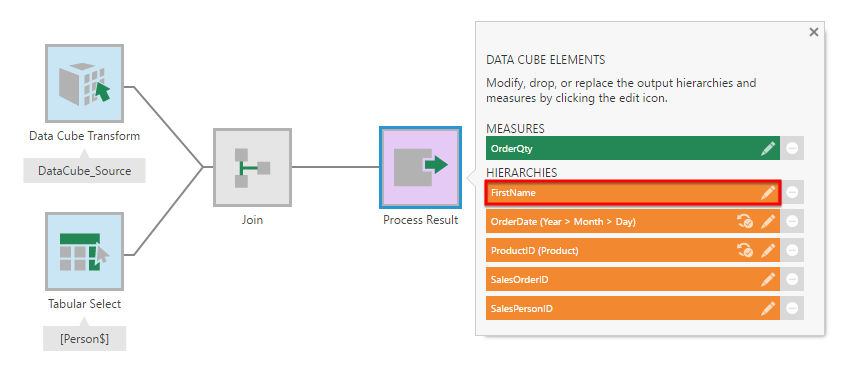The width and height of the screenshot is (850, 371).
Task: Remove OrderDate hierarchy with minus button
Action: 792,221
